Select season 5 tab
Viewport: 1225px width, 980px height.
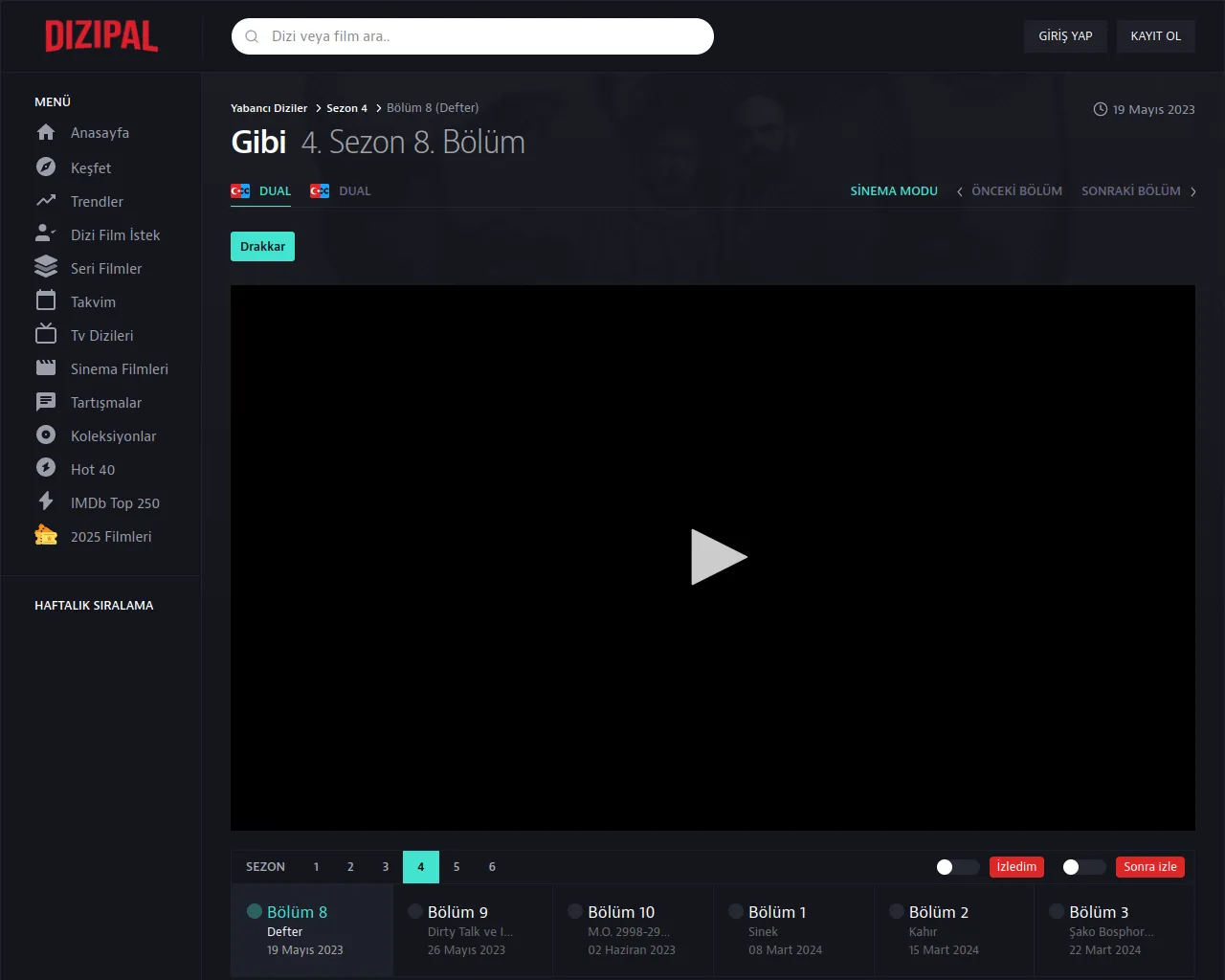click(457, 867)
